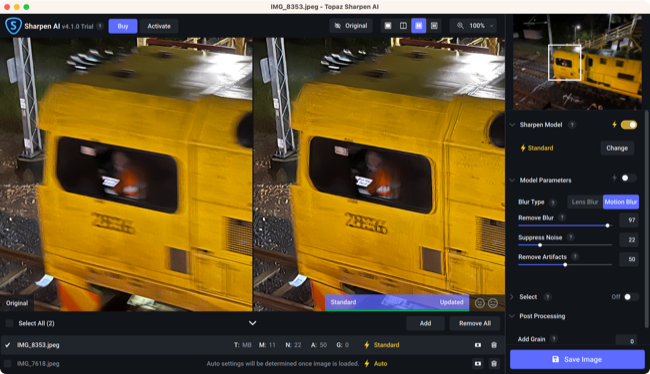Click the happy face feedback icon
650x374 pixels.
click(x=480, y=303)
